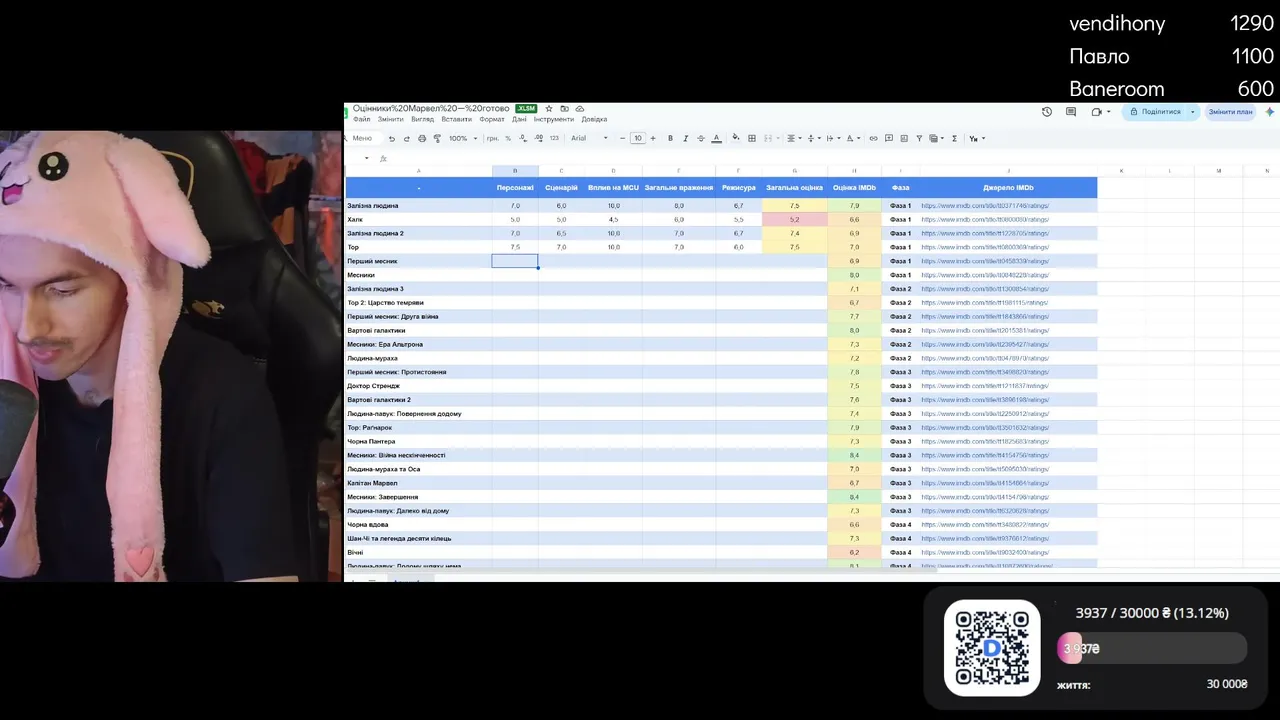1280x720 pixels.
Task: Open the Формат menu
Action: pyautogui.click(x=492, y=119)
